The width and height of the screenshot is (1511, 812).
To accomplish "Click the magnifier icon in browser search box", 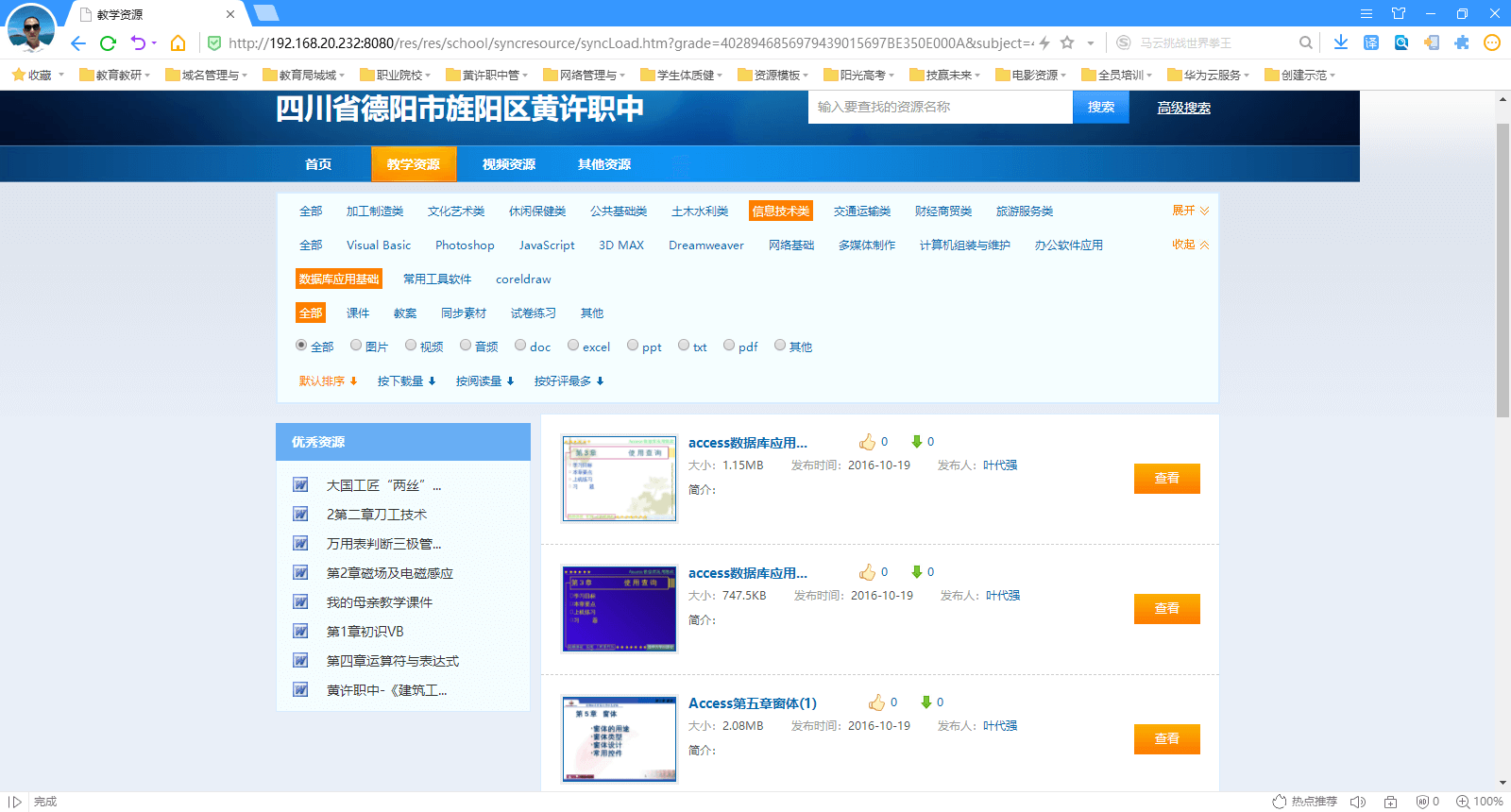I will pos(1305,42).
